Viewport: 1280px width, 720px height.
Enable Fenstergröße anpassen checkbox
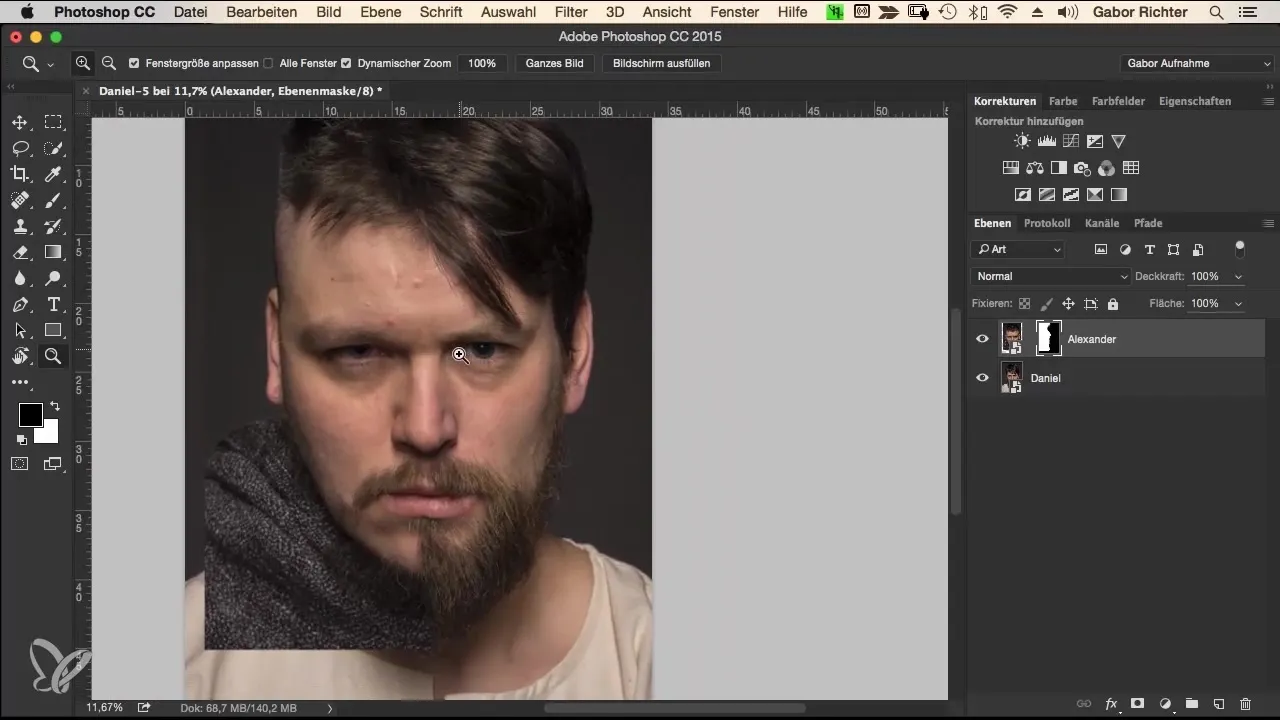(134, 63)
